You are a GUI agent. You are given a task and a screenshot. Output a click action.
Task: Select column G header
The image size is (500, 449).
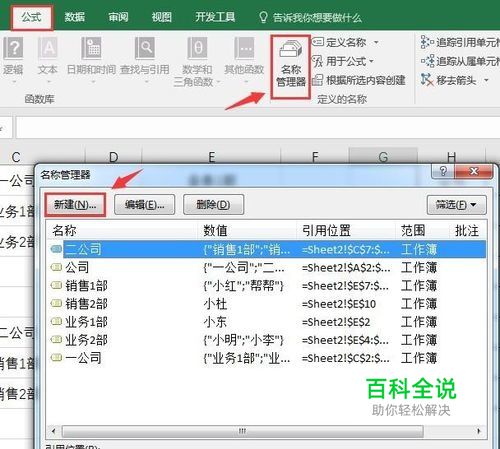383,156
